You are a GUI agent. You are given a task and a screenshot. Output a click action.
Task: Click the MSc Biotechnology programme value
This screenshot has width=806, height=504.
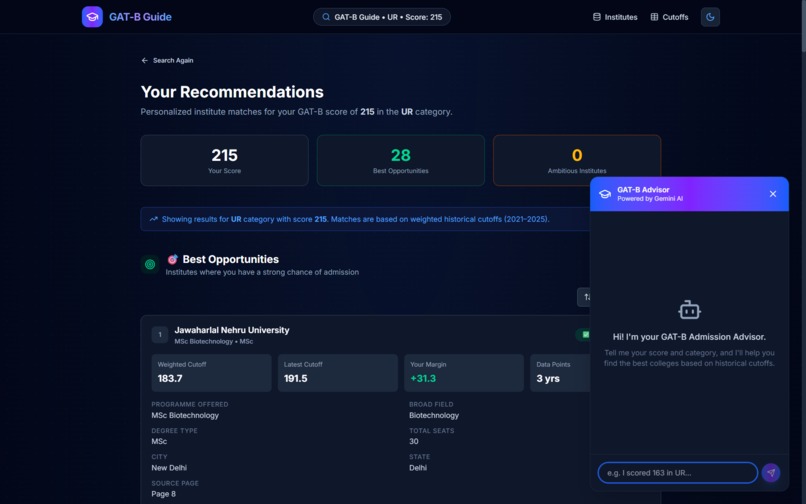[x=185, y=415]
